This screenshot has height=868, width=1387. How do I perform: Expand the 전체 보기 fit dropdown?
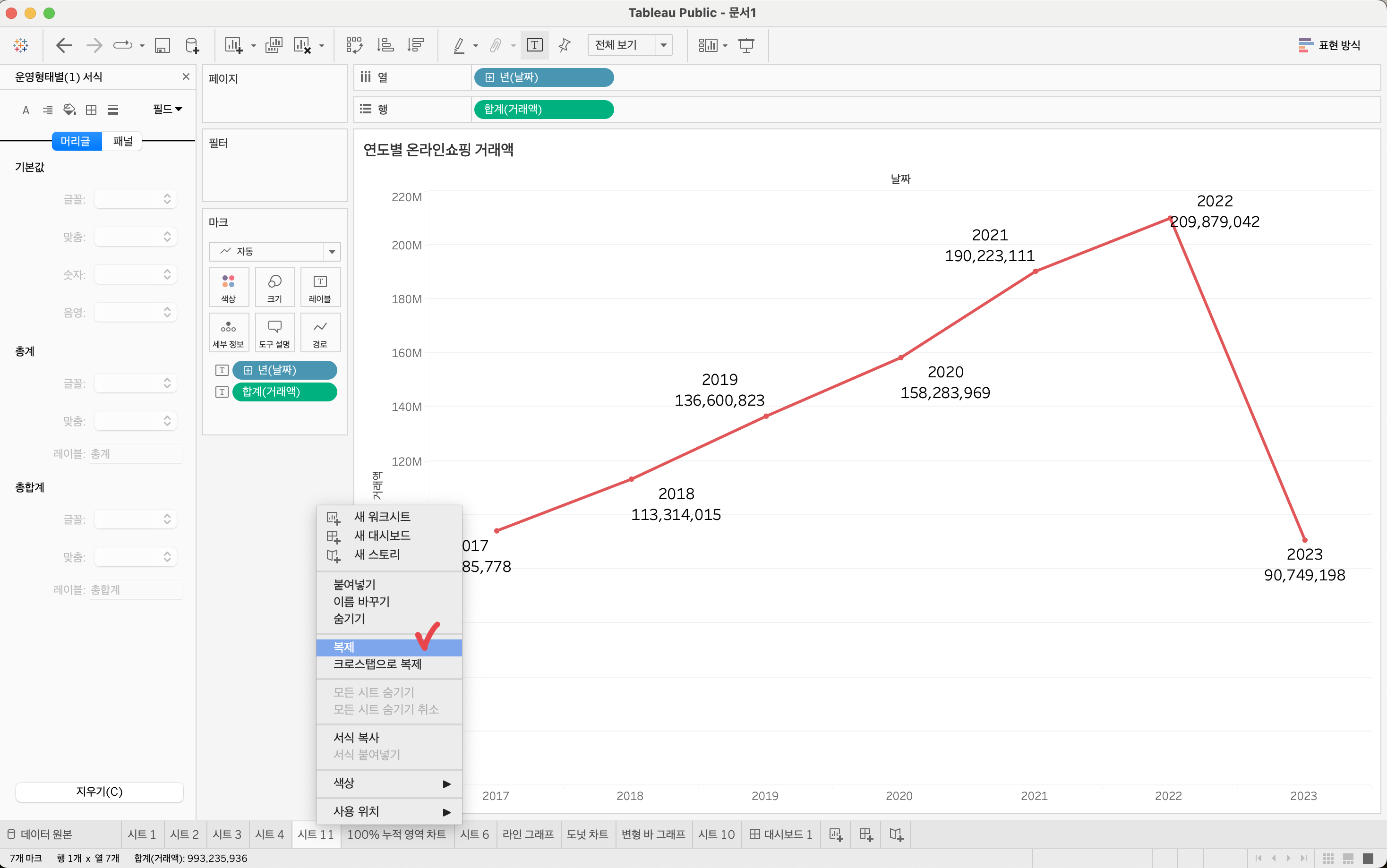point(663,45)
